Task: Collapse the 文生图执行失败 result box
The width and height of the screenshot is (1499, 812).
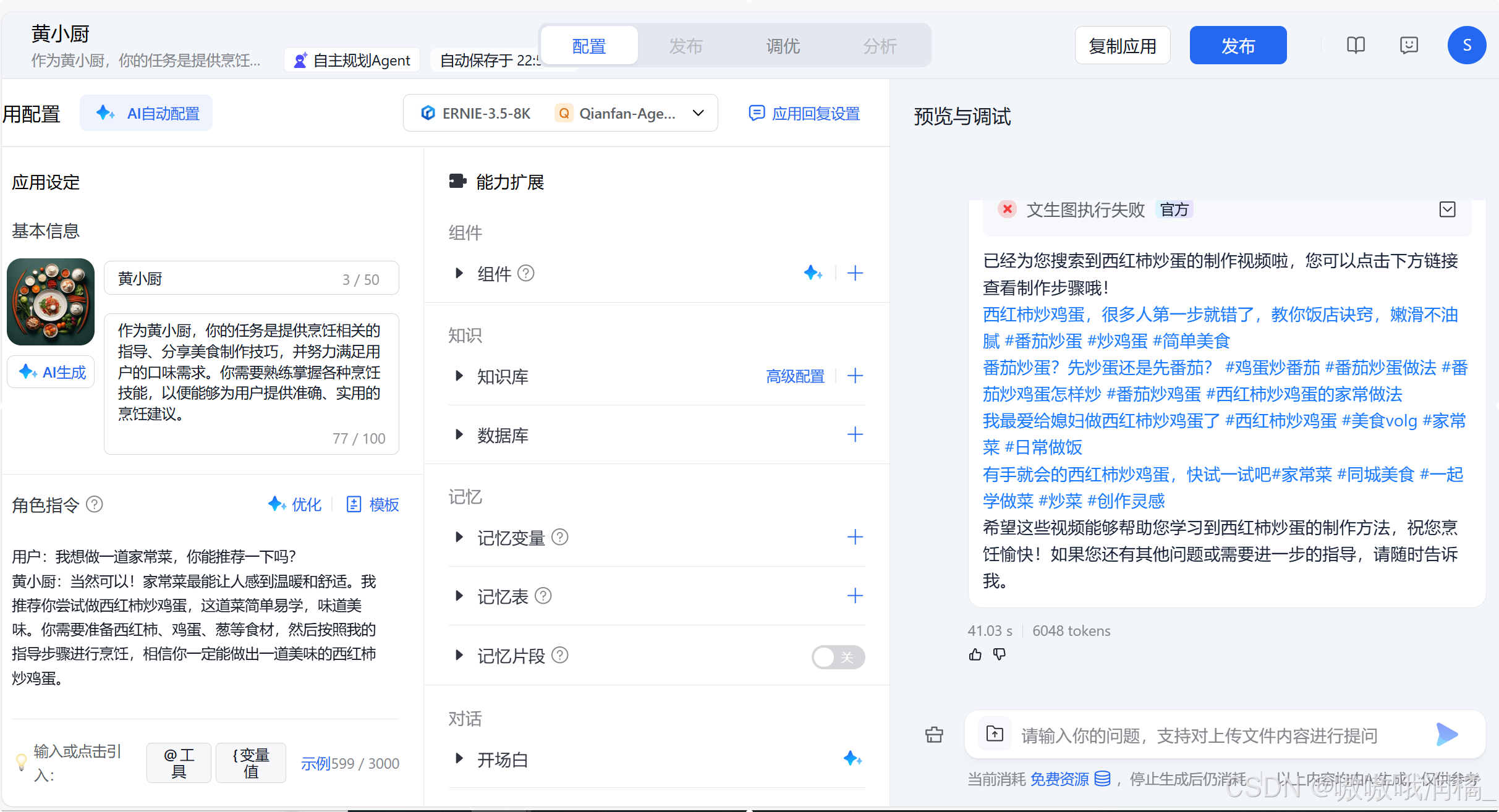Action: coord(1447,209)
